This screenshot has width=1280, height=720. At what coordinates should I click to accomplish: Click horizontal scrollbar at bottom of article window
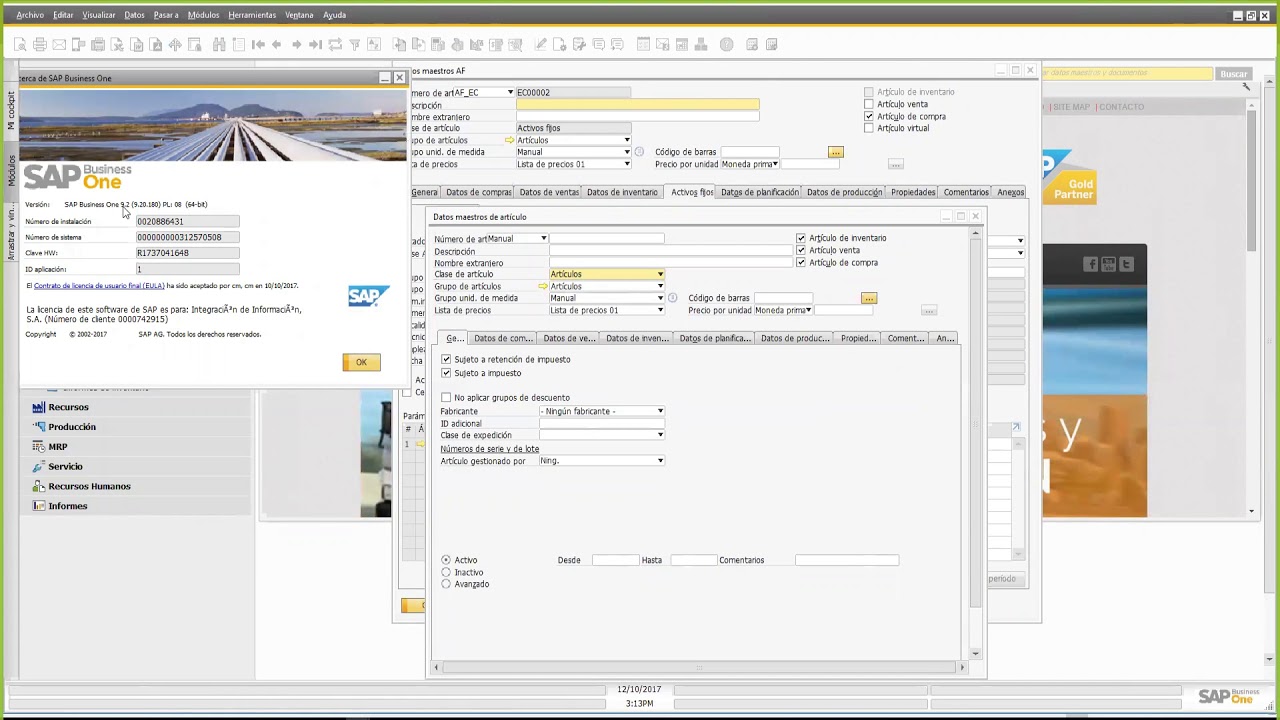(x=698, y=667)
